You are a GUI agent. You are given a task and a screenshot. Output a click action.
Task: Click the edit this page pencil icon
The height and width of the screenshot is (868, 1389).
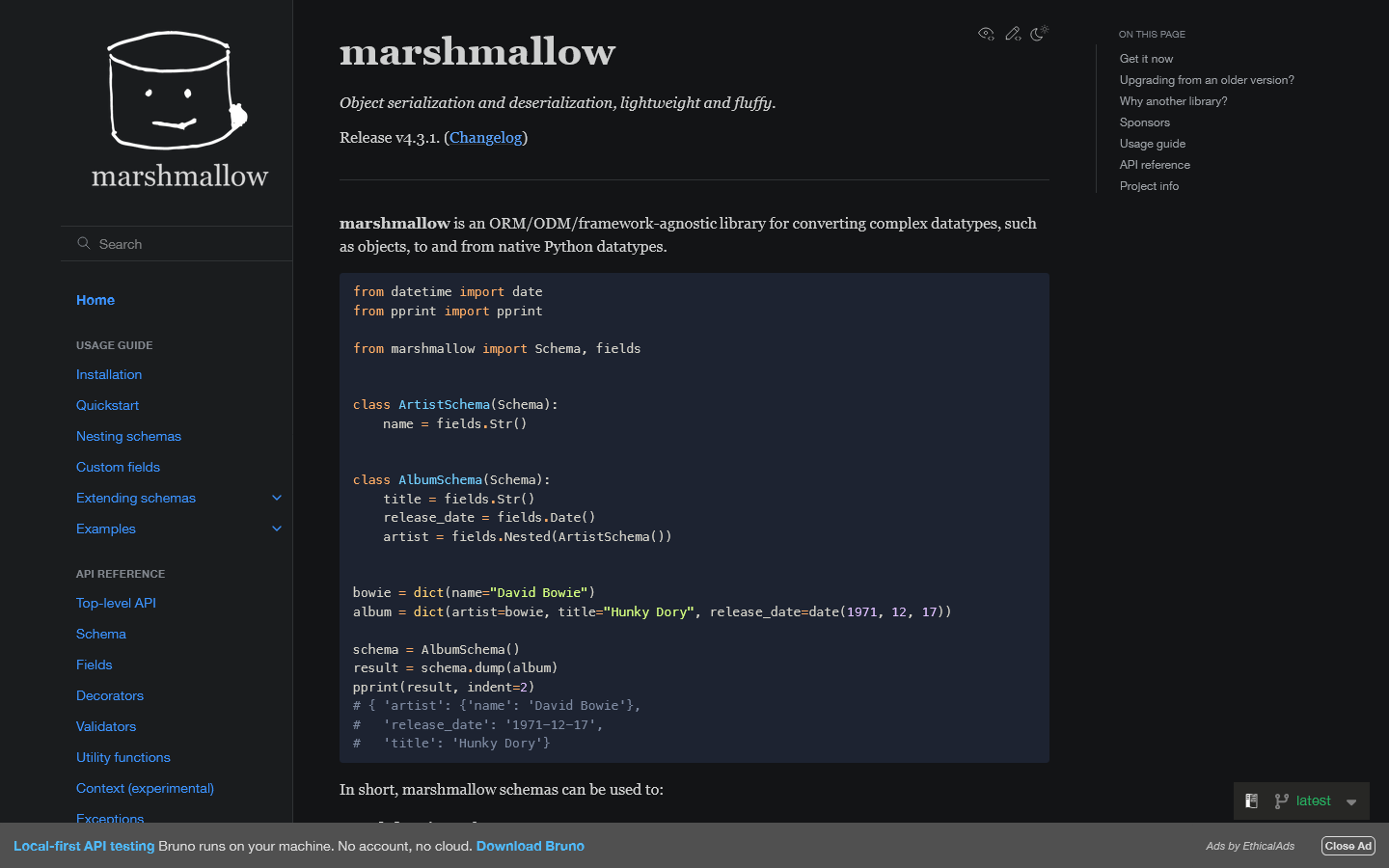click(1013, 34)
